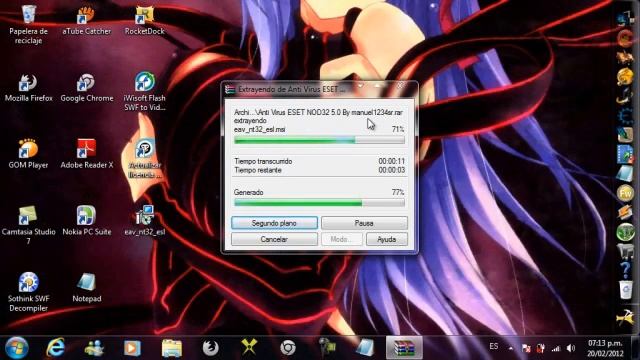
Task: Open Windows Explorer folder from taskbar
Action: click(171, 348)
